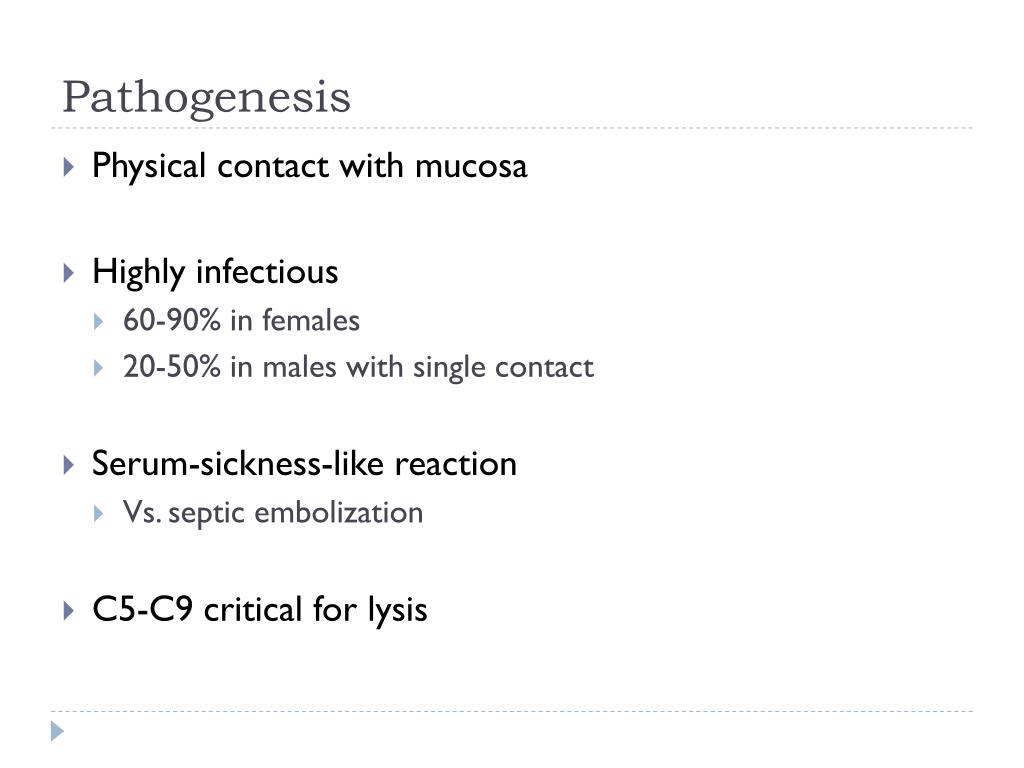Click the small arrow bullet before Vs. septic

click(99, 513)
